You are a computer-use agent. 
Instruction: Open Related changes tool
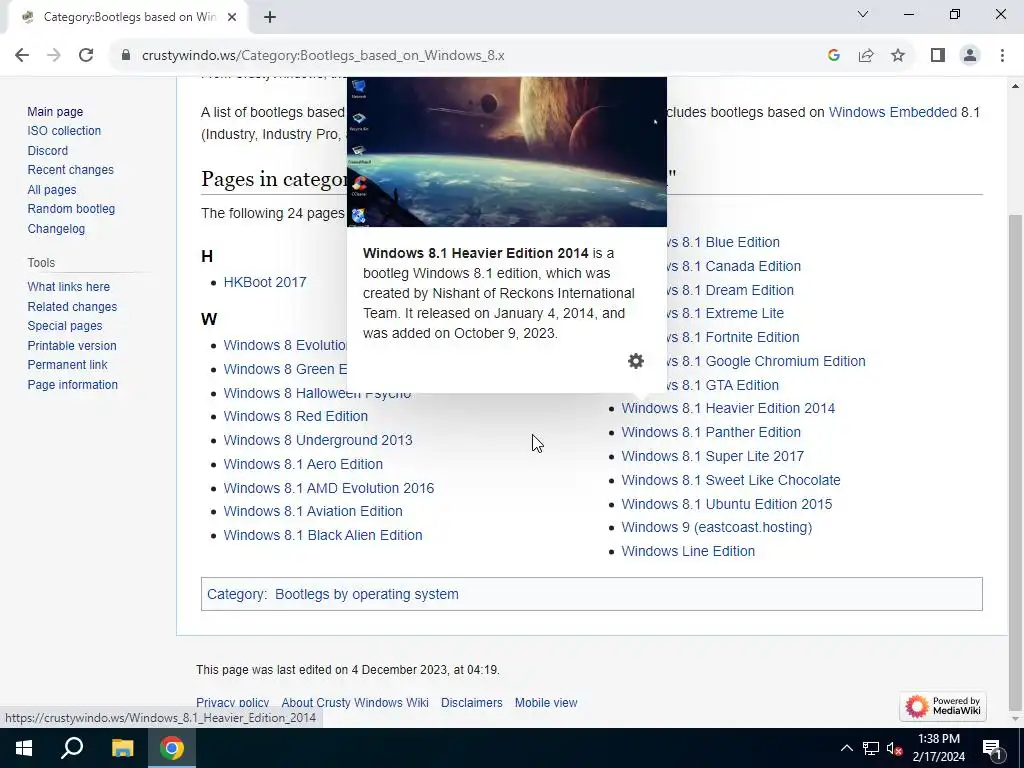72,306
